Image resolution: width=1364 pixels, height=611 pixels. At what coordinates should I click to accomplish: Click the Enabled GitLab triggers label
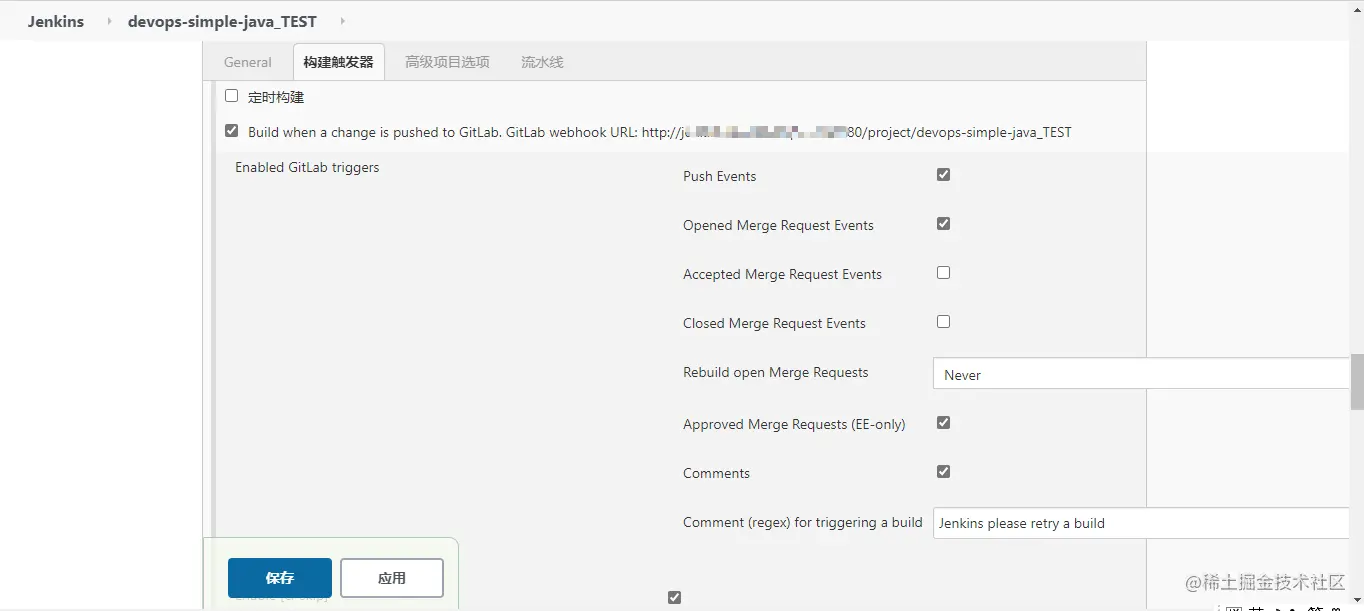coord(307,167)
